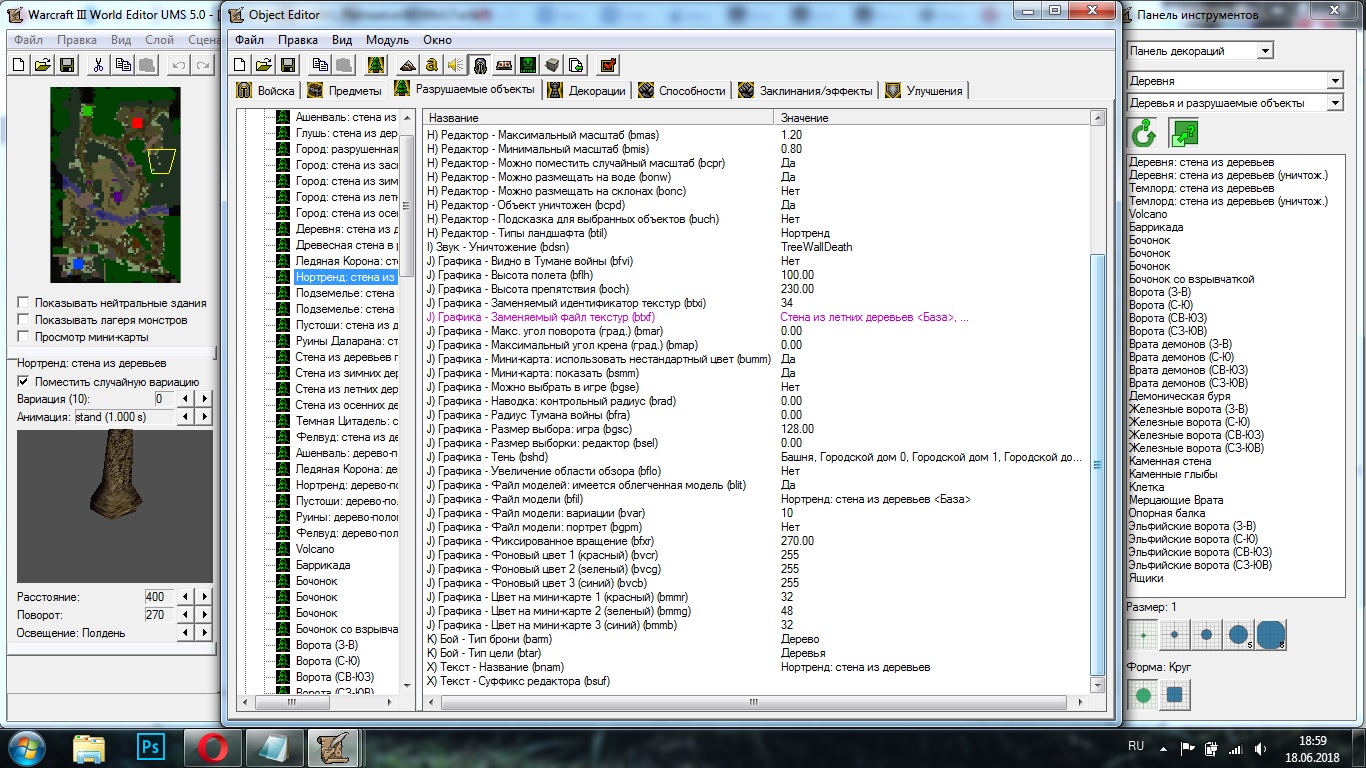This screenshot has width=1366, height=768.
Task: Open the Файл menu in Object Editor
Action: pyautogui.click(x=249, y=40)
